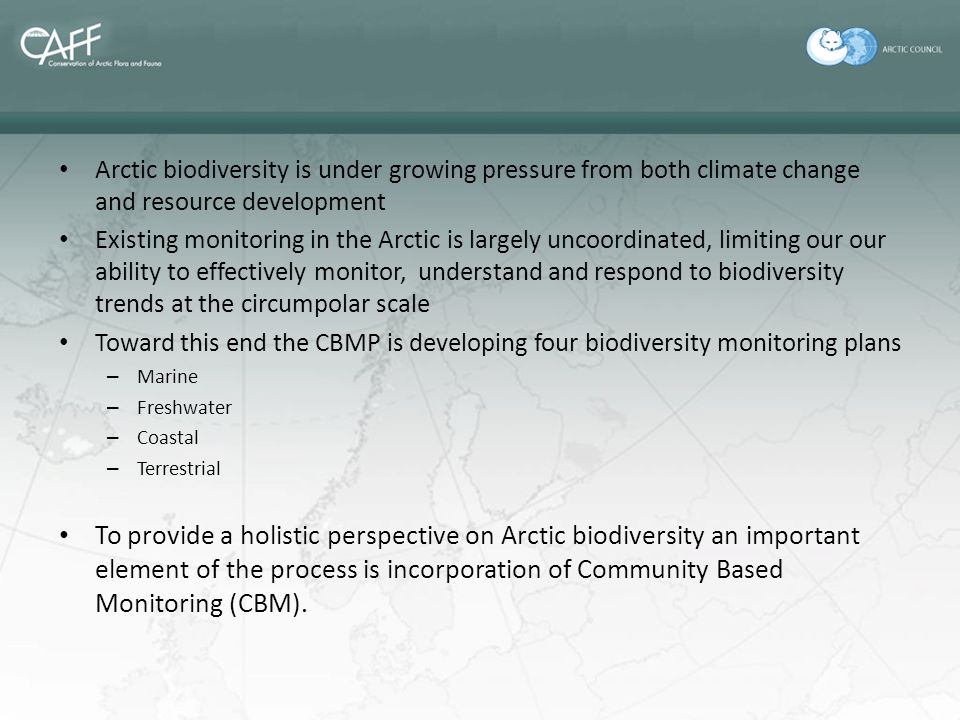960x720 pixels.
Task: Click bullet point before 'To provide a holistic'
Action: (x=64, y=535)
